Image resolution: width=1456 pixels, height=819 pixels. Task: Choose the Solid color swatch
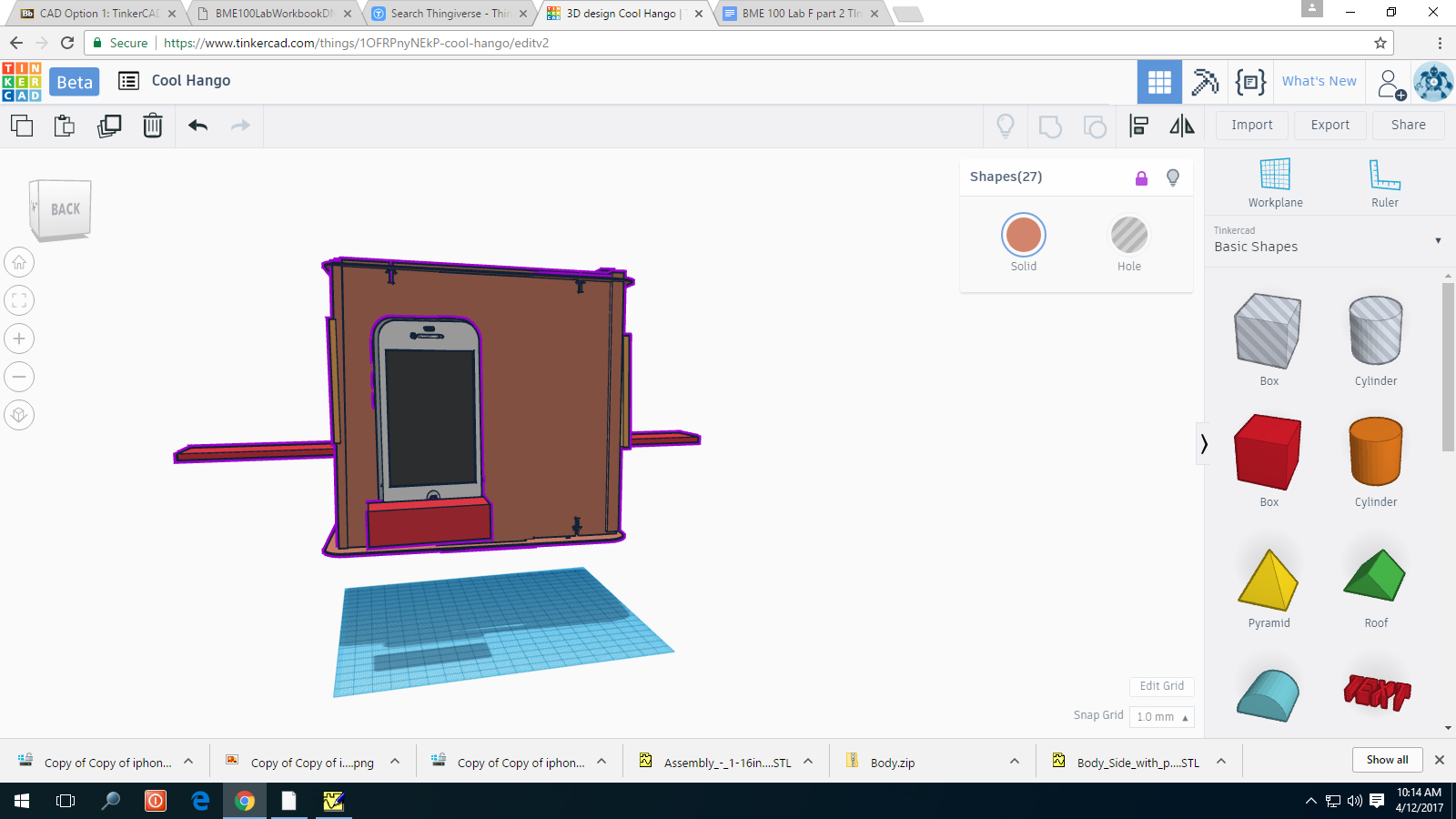[1023, 236]
